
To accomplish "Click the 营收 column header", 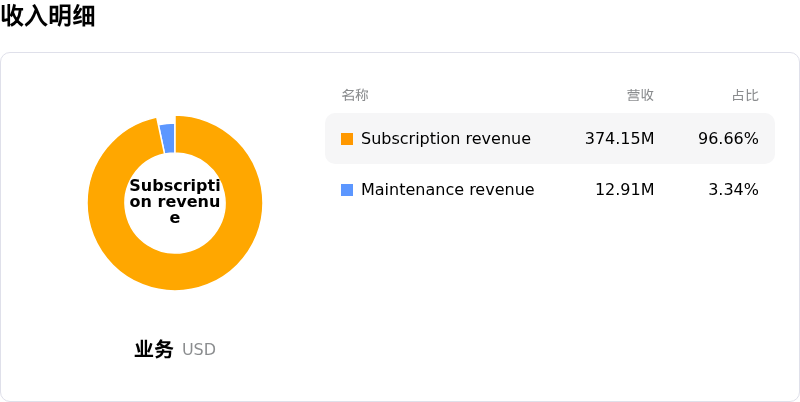I will (640, 95).
